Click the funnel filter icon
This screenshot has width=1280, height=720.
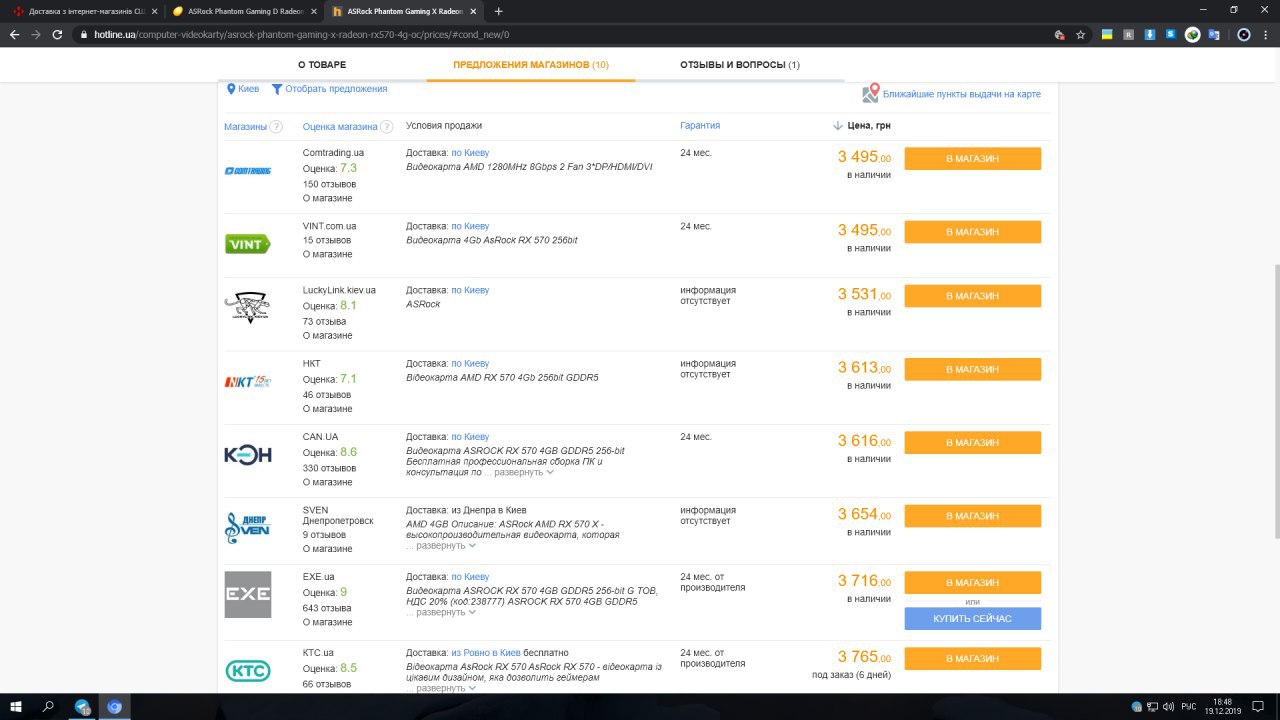277,89
